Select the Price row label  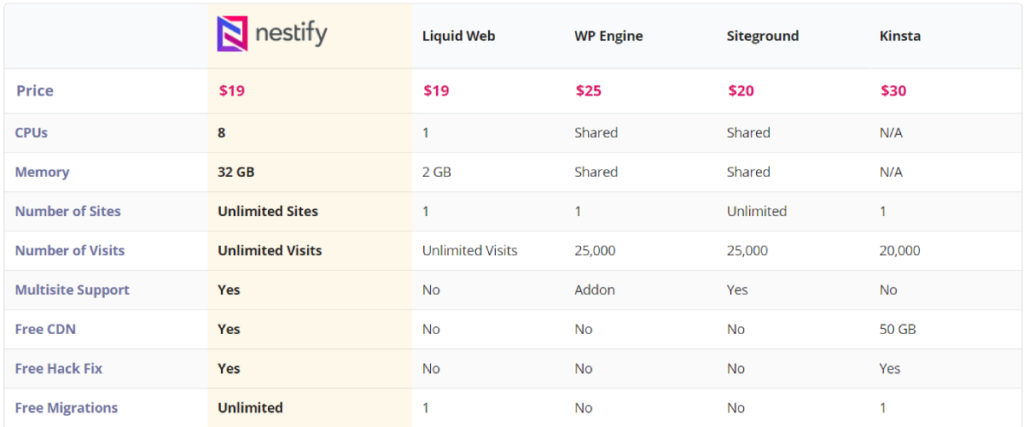35,91
